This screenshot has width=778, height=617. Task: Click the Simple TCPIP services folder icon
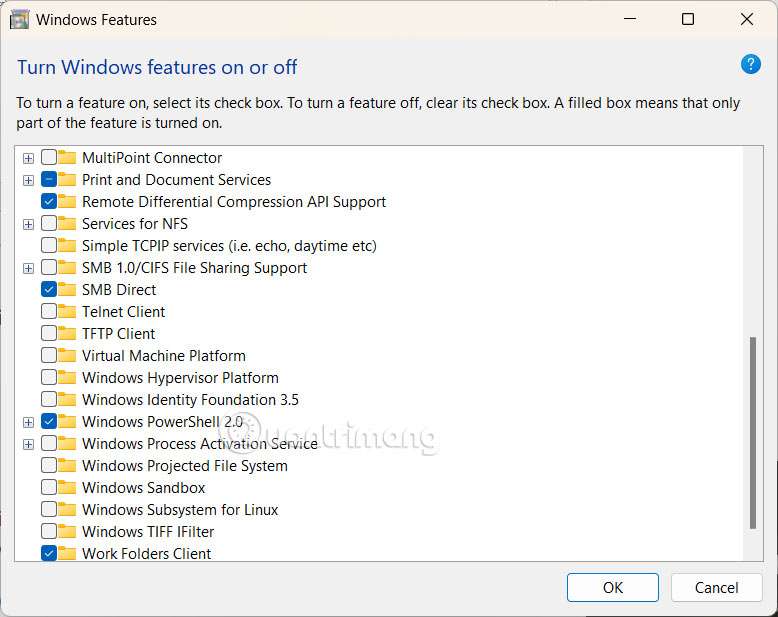(x=67, y=246)
